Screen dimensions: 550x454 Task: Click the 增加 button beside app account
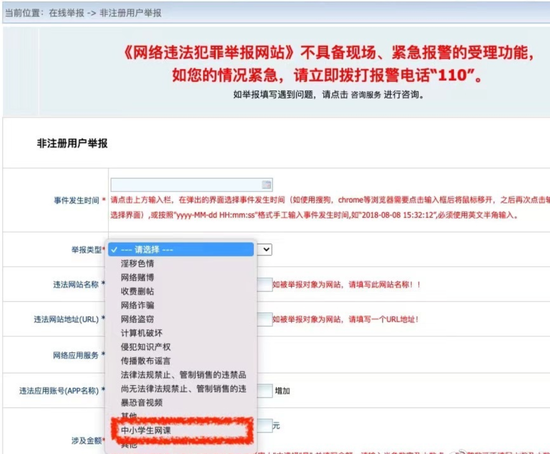point(282,391)
